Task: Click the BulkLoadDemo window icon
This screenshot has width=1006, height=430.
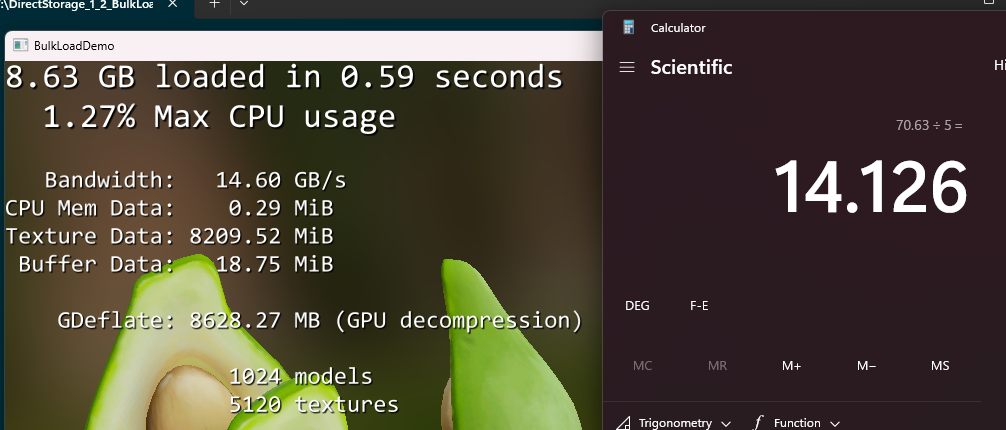Action: point(21,45)
